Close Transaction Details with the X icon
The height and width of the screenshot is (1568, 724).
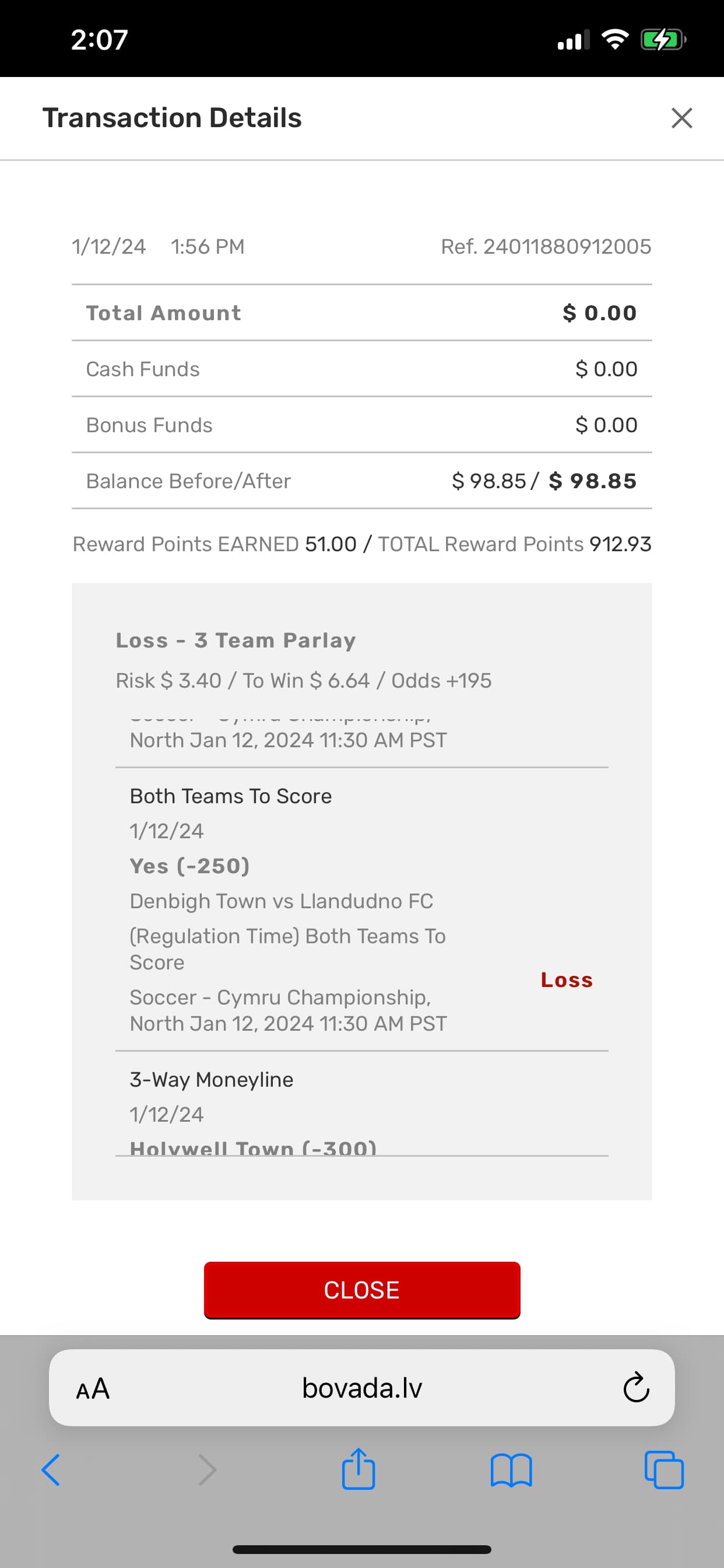click(681, 118)
